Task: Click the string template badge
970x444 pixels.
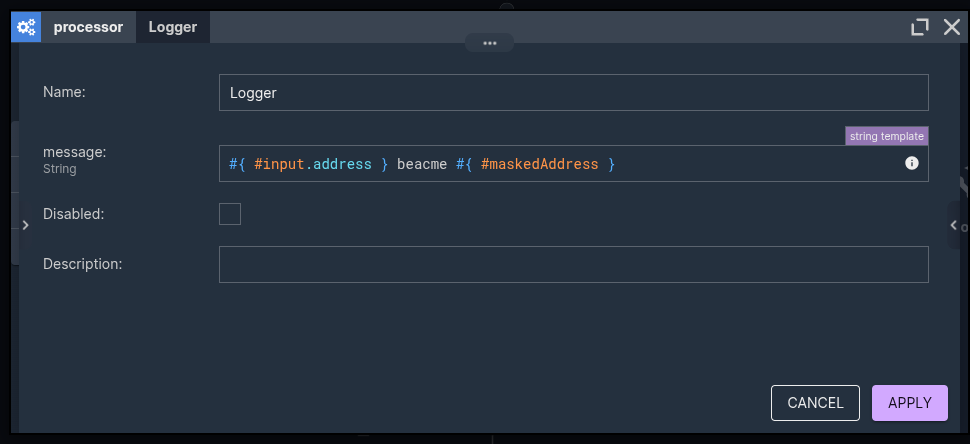Action: (x=887, y=136)
